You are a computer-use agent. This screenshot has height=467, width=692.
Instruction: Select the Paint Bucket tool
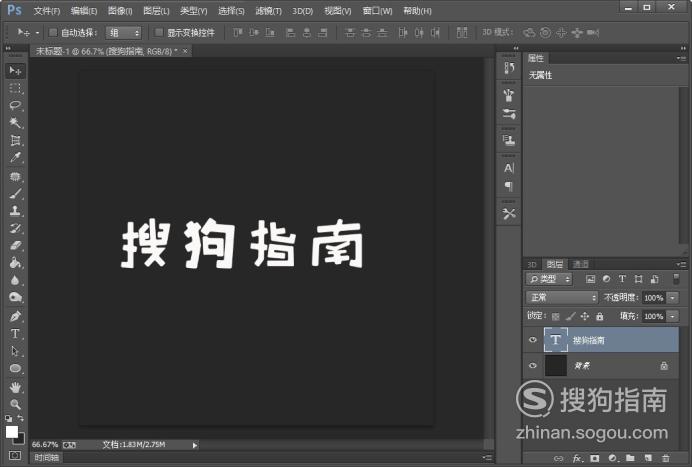(15, 263)
